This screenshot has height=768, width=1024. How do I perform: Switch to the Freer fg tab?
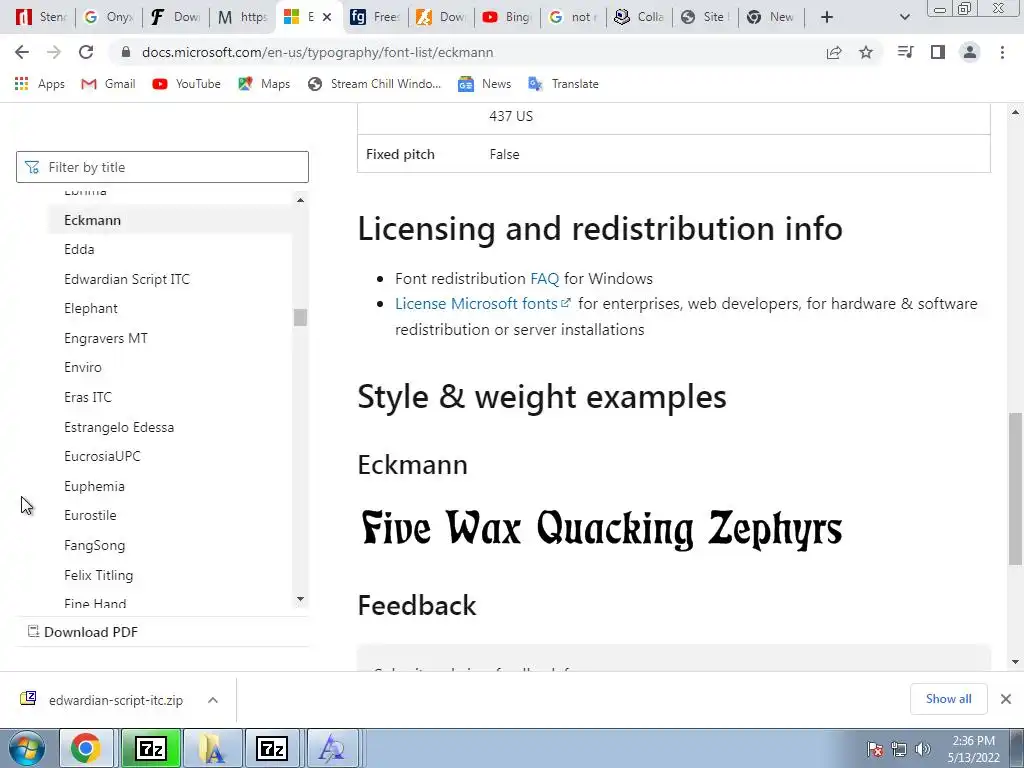point(375,17)
